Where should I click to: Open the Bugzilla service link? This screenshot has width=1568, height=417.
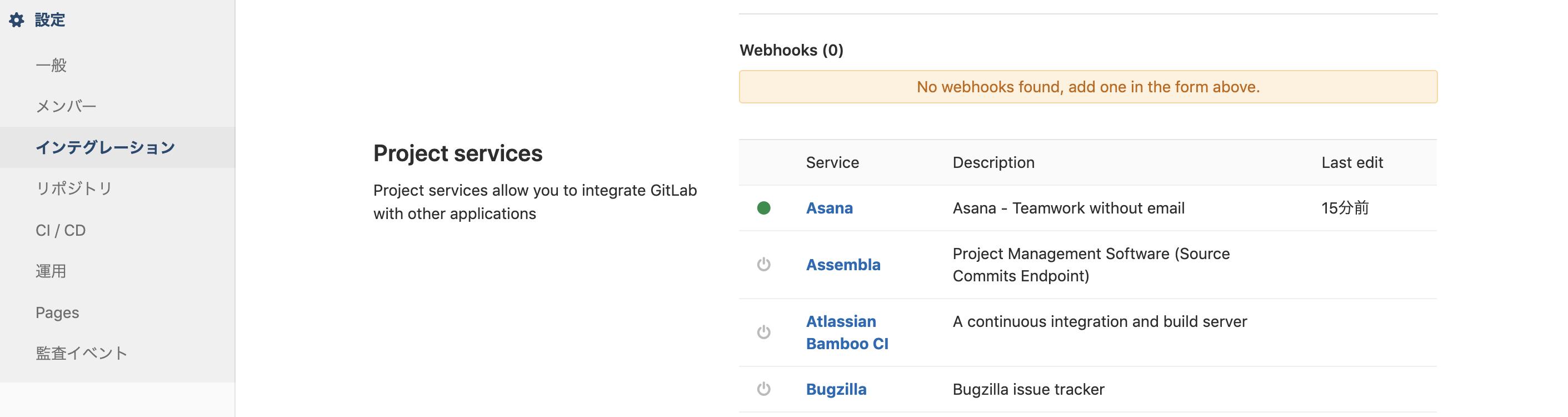pos(836,389)
